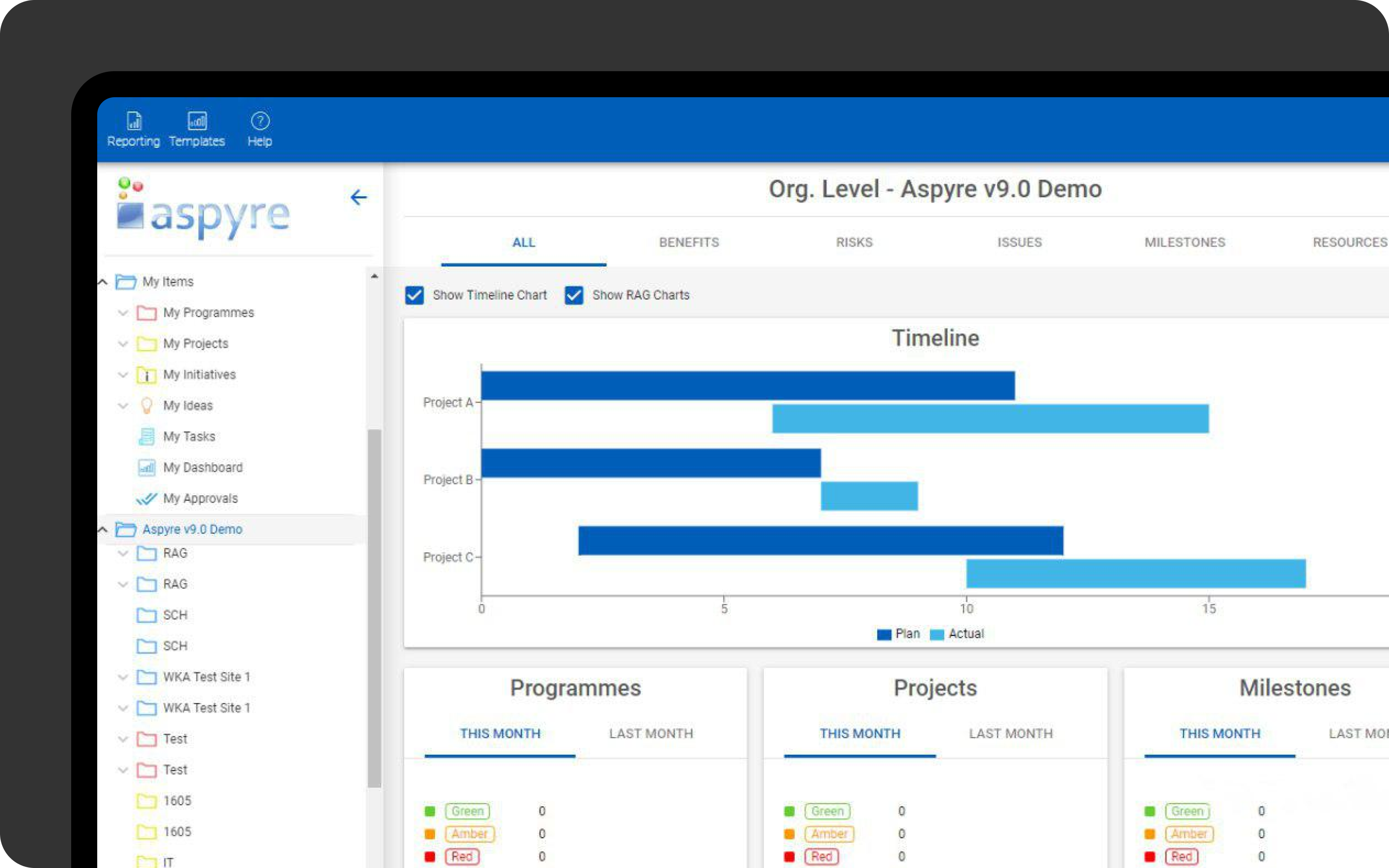Expand the My Initiatives chevron

click(x=123, y=375)
